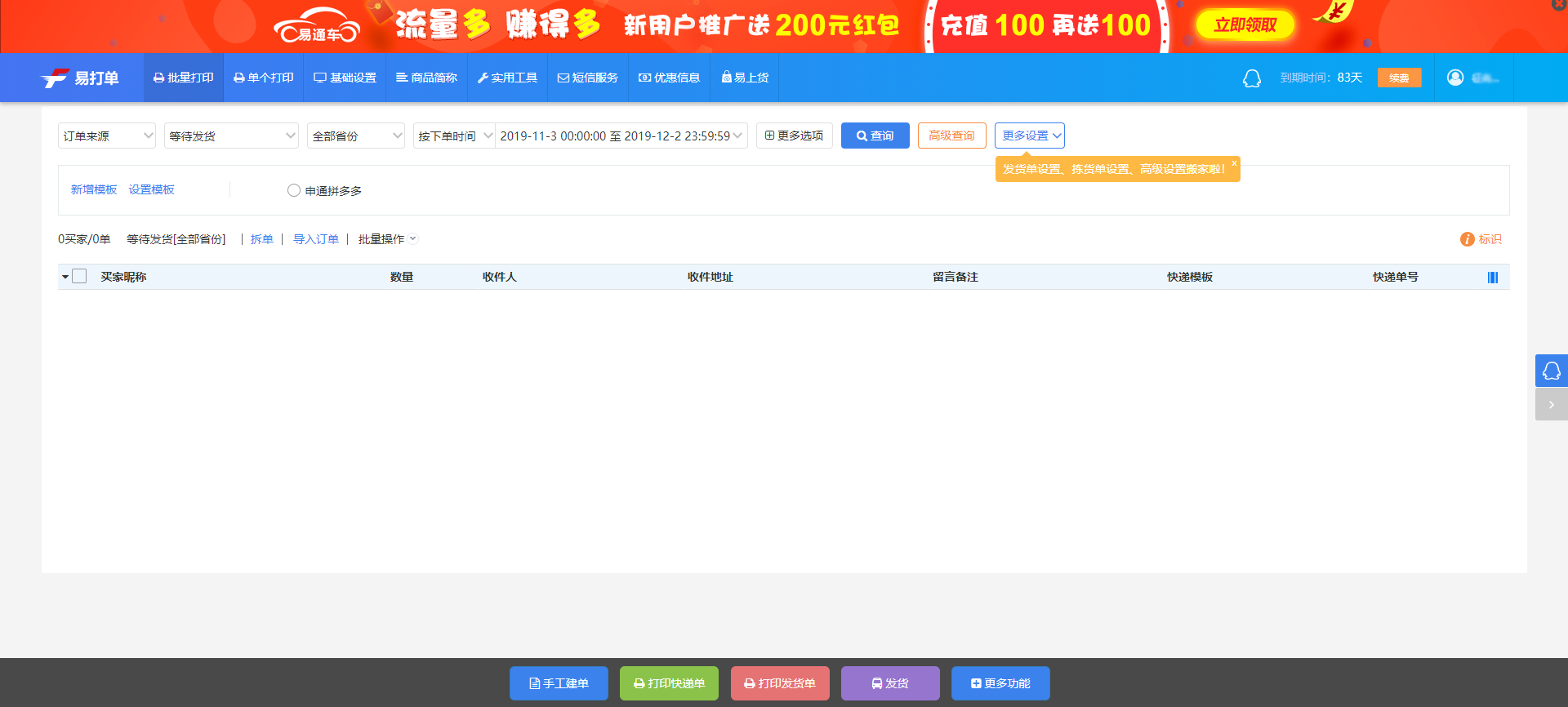Viewport: 1568px width, 707px height.
Task: Click the 打印快递单 button
Action: coord(669,683)
